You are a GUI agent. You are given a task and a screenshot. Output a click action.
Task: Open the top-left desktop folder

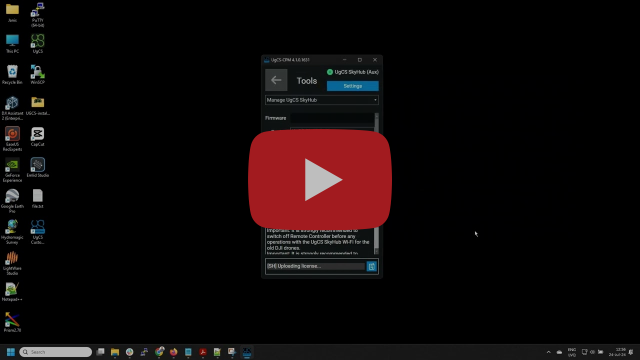click(12, 13)
